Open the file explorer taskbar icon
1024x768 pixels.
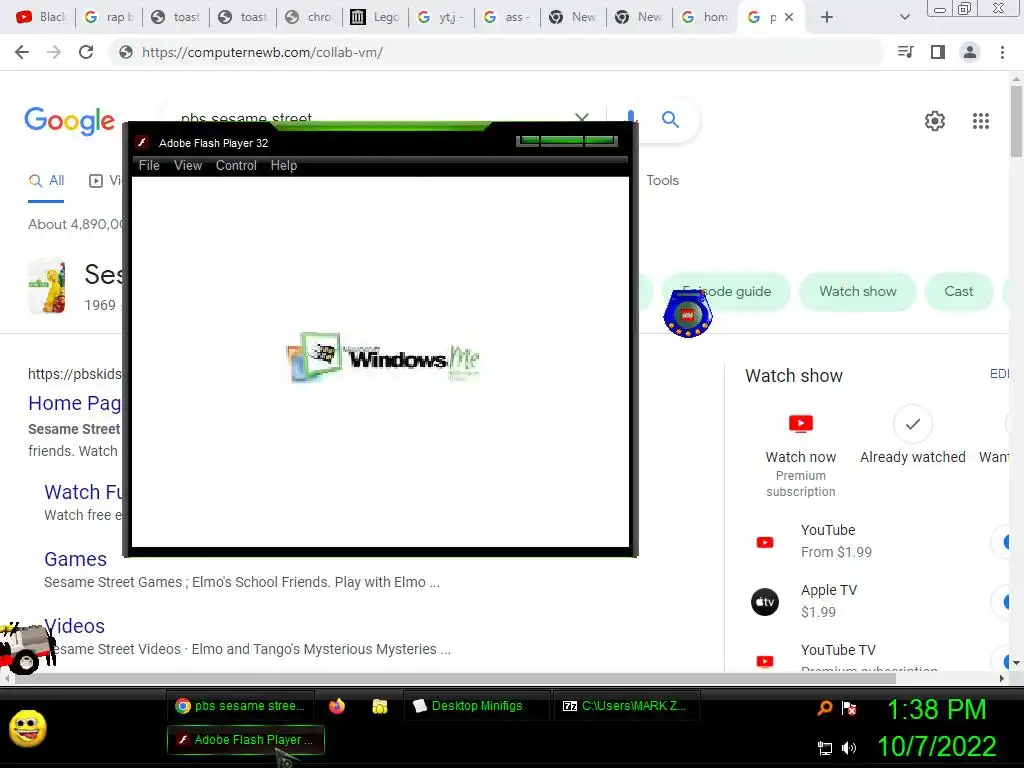click(x=379, y=706)
